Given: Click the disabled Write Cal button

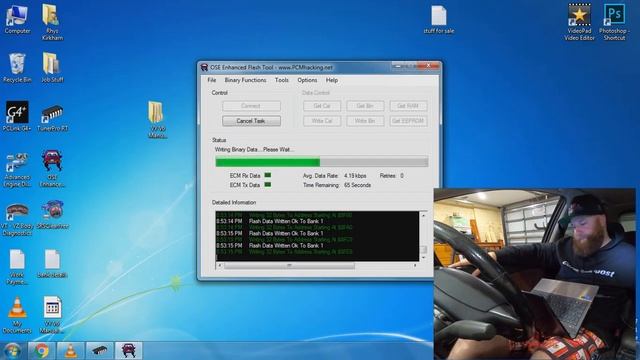Looking at the screenshot, I should coord(322,121).
